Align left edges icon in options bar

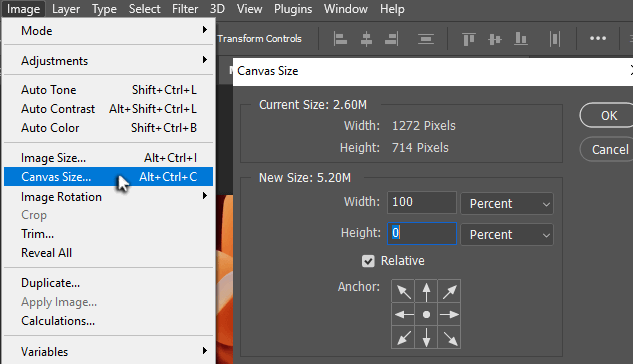pyautogui.click(x=340, y=39)
